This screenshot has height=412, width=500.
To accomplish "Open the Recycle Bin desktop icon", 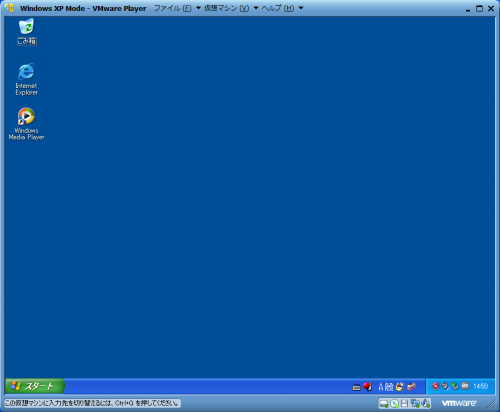I will click(27, 32).
